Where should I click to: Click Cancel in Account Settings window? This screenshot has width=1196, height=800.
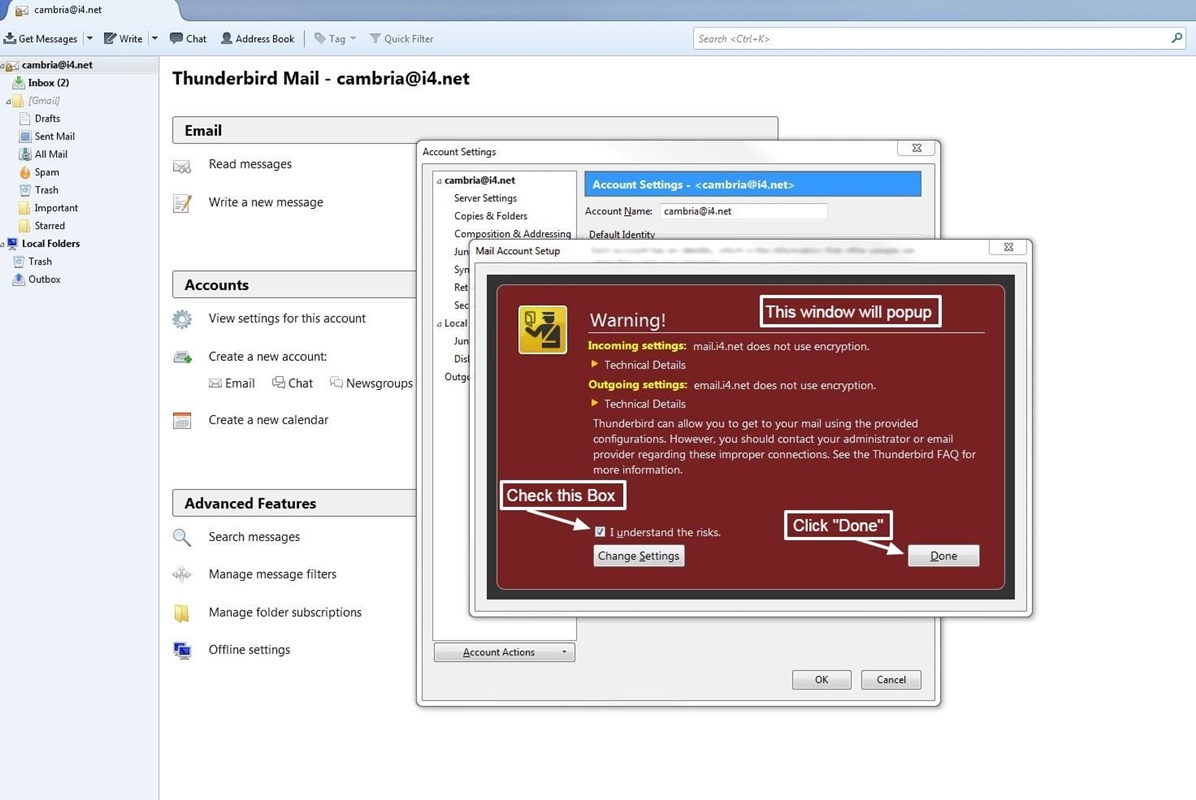891,680
